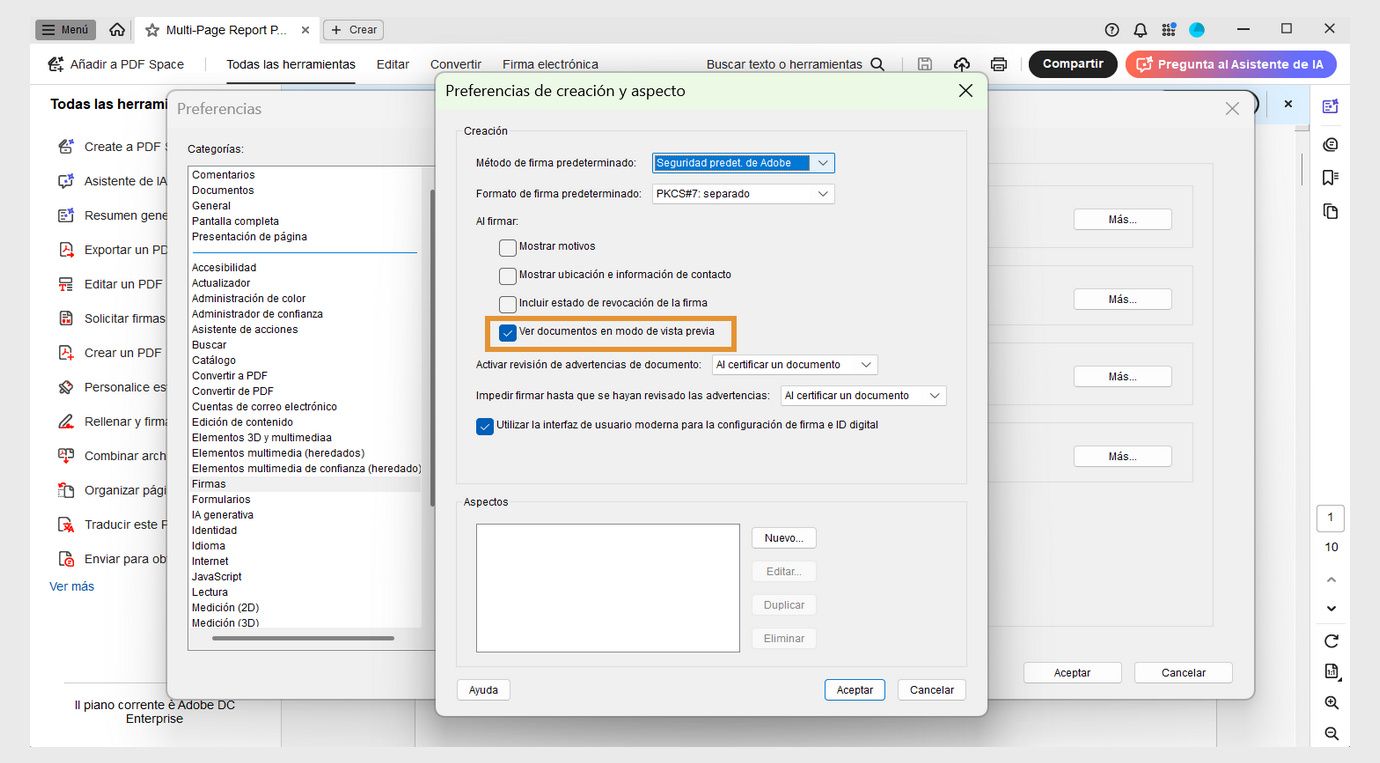This screenshot has width=1380, height=763.
Task: Uncheck Ver documentos en modo de vista previa
Action: 507,331
